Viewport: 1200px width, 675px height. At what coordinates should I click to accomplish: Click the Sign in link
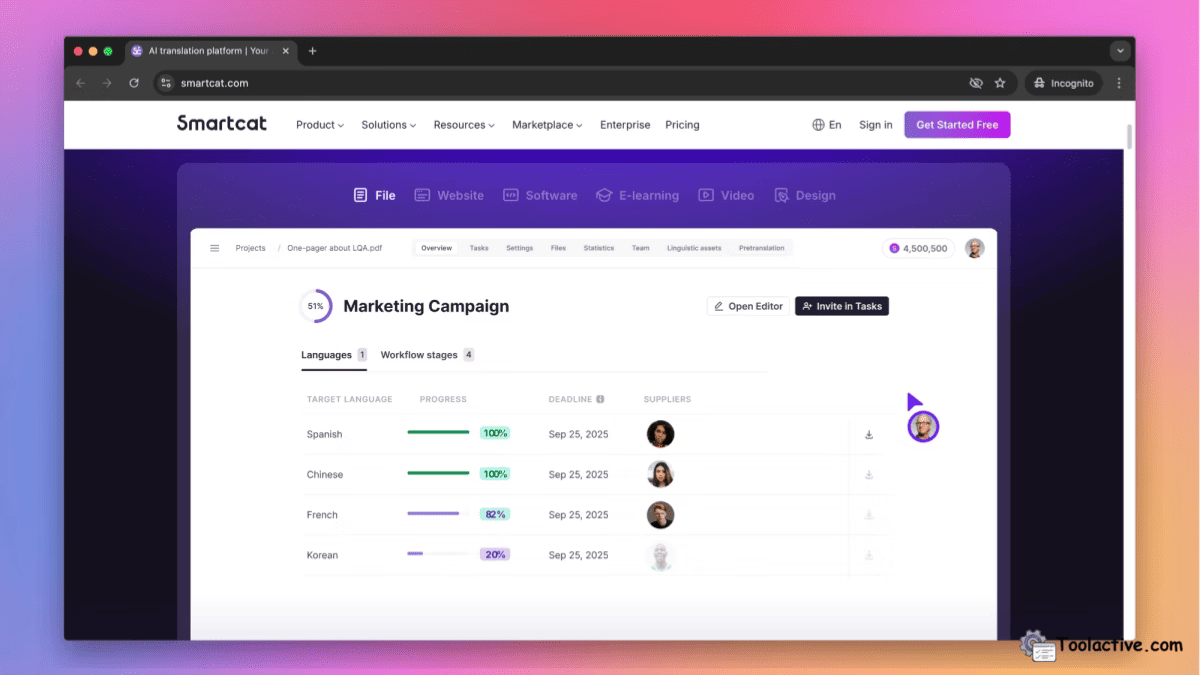pos(875,125)
